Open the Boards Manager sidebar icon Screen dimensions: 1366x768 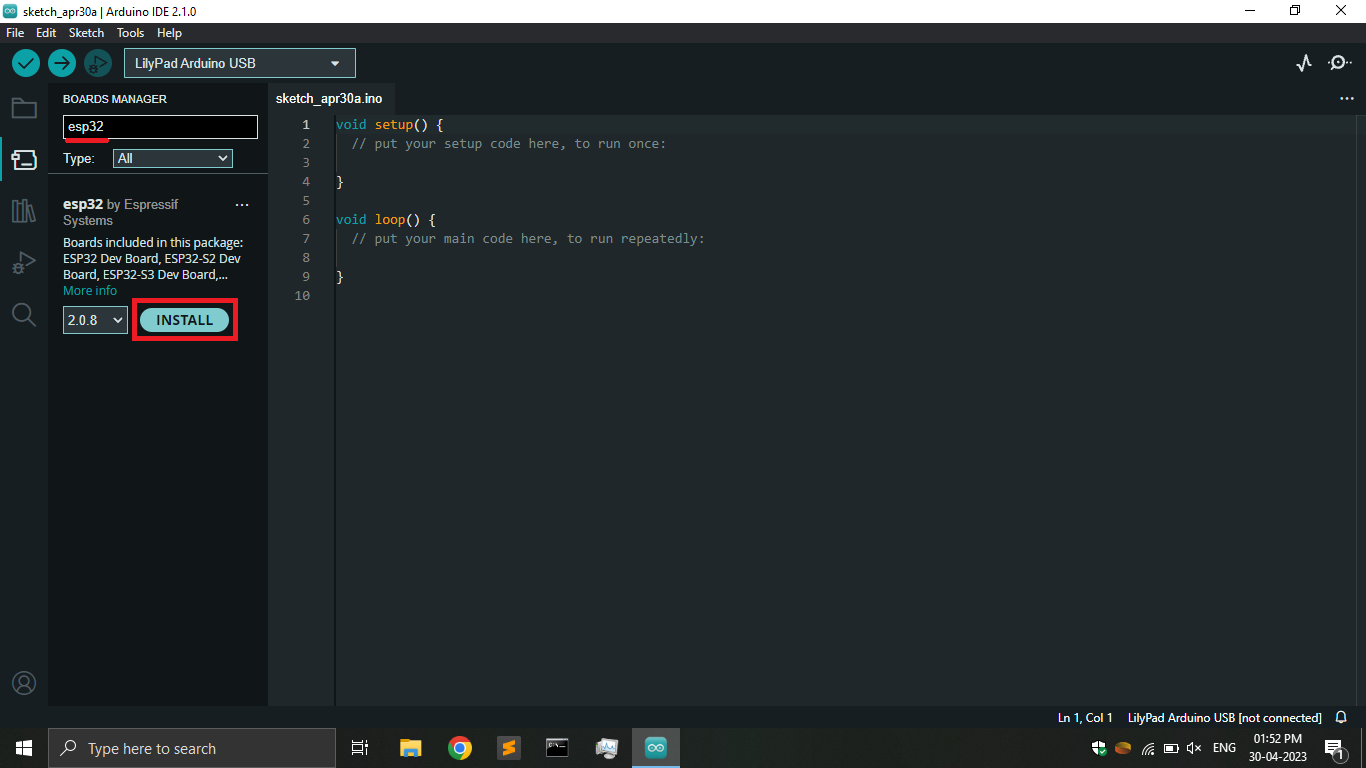[24, 159]
